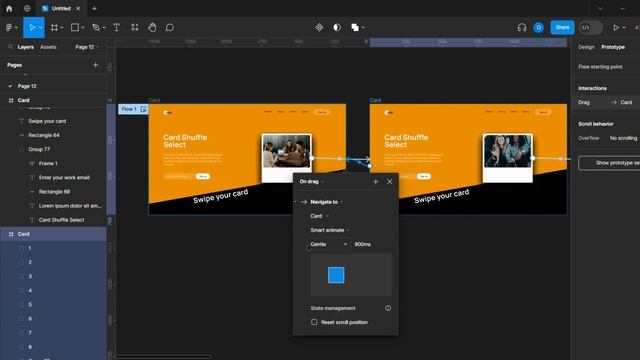Start audio conversation headphones icon
640x360 pixels.
[522, 27]
